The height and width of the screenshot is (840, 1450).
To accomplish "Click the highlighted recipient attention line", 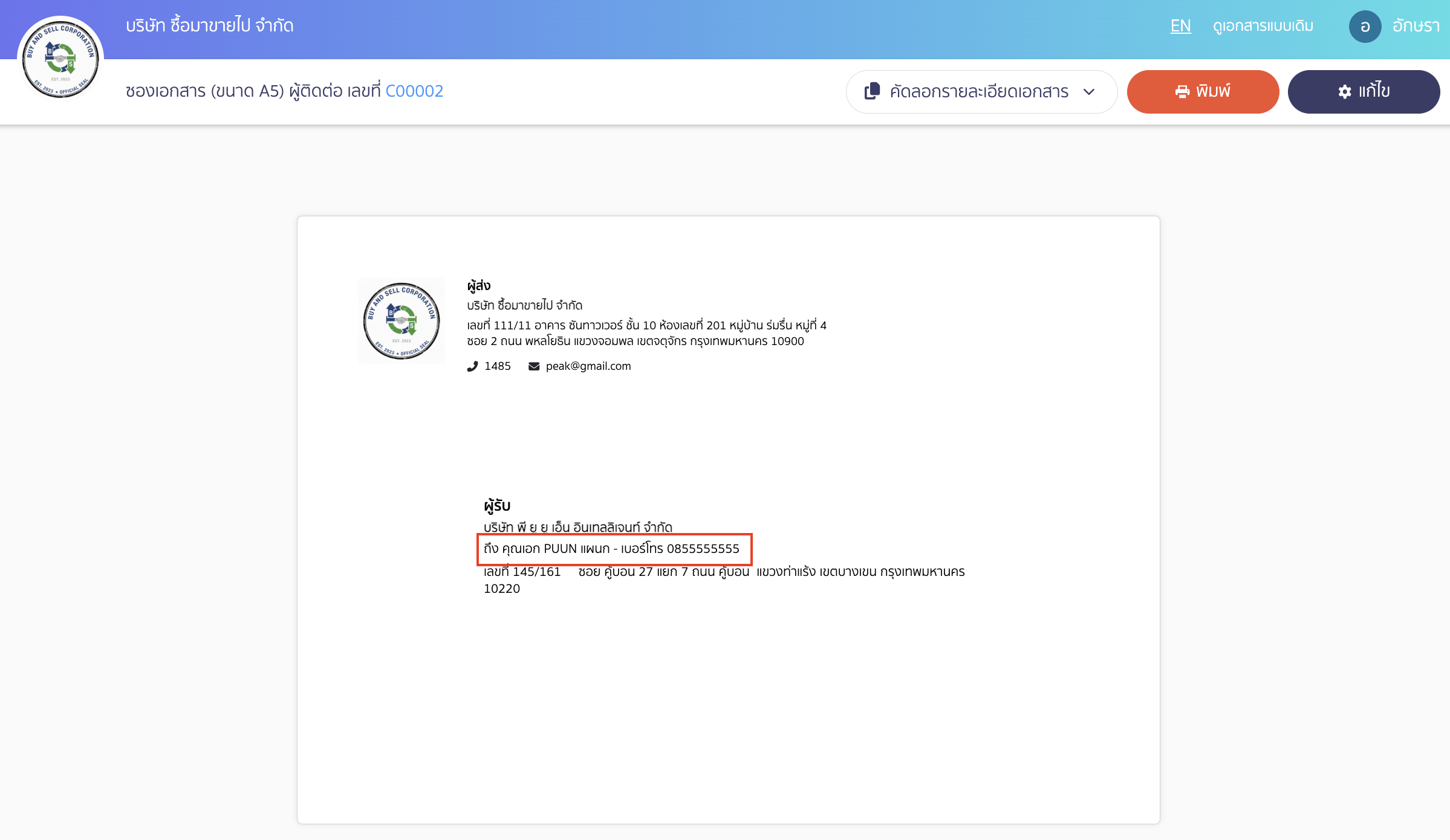I will tap(611, 549).
